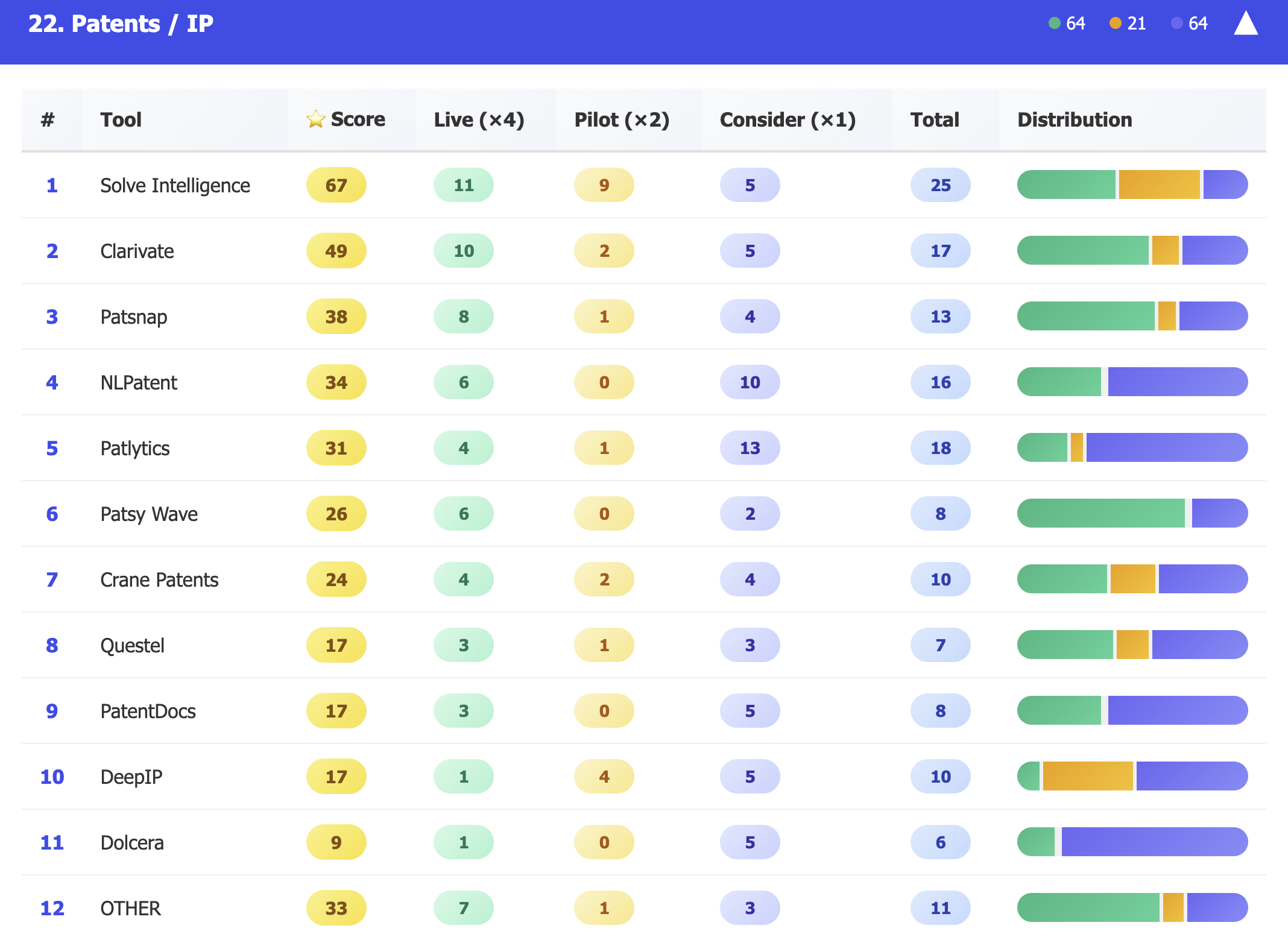The width and height of the screenshot is (1288, 937).
Task: Click orange segment of Solve Intelligence distribution bar
Action: [x=1158, y=185]
